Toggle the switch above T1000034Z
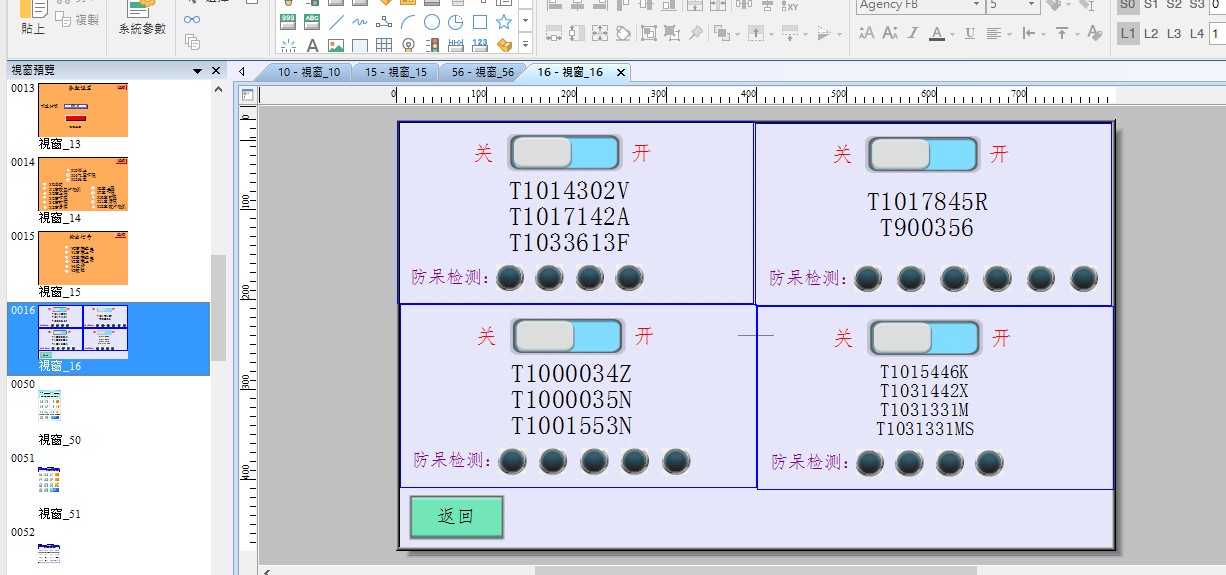1226x575 pixels. pos(567,336)
